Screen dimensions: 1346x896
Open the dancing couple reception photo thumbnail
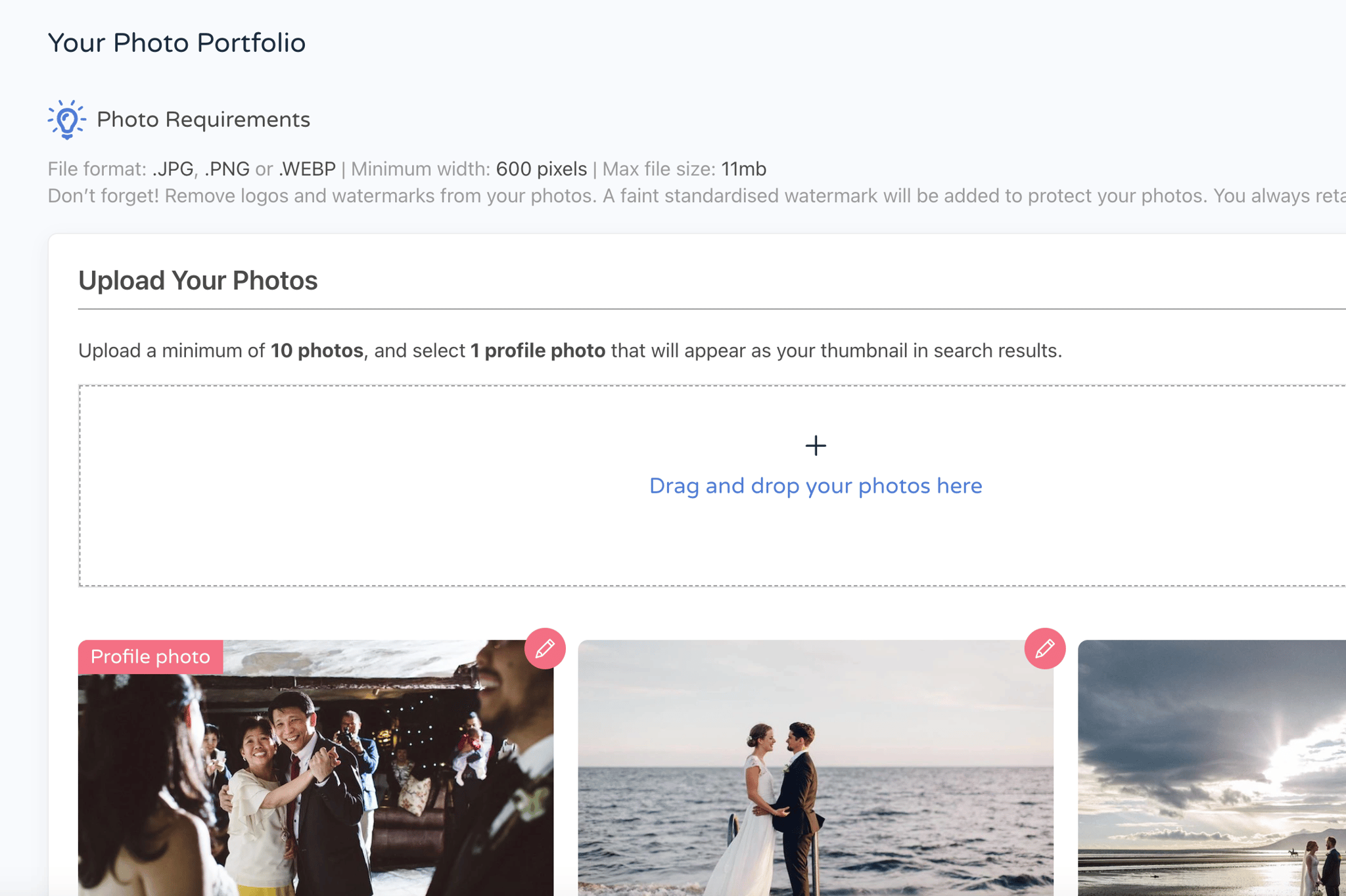tap(315, 769)
